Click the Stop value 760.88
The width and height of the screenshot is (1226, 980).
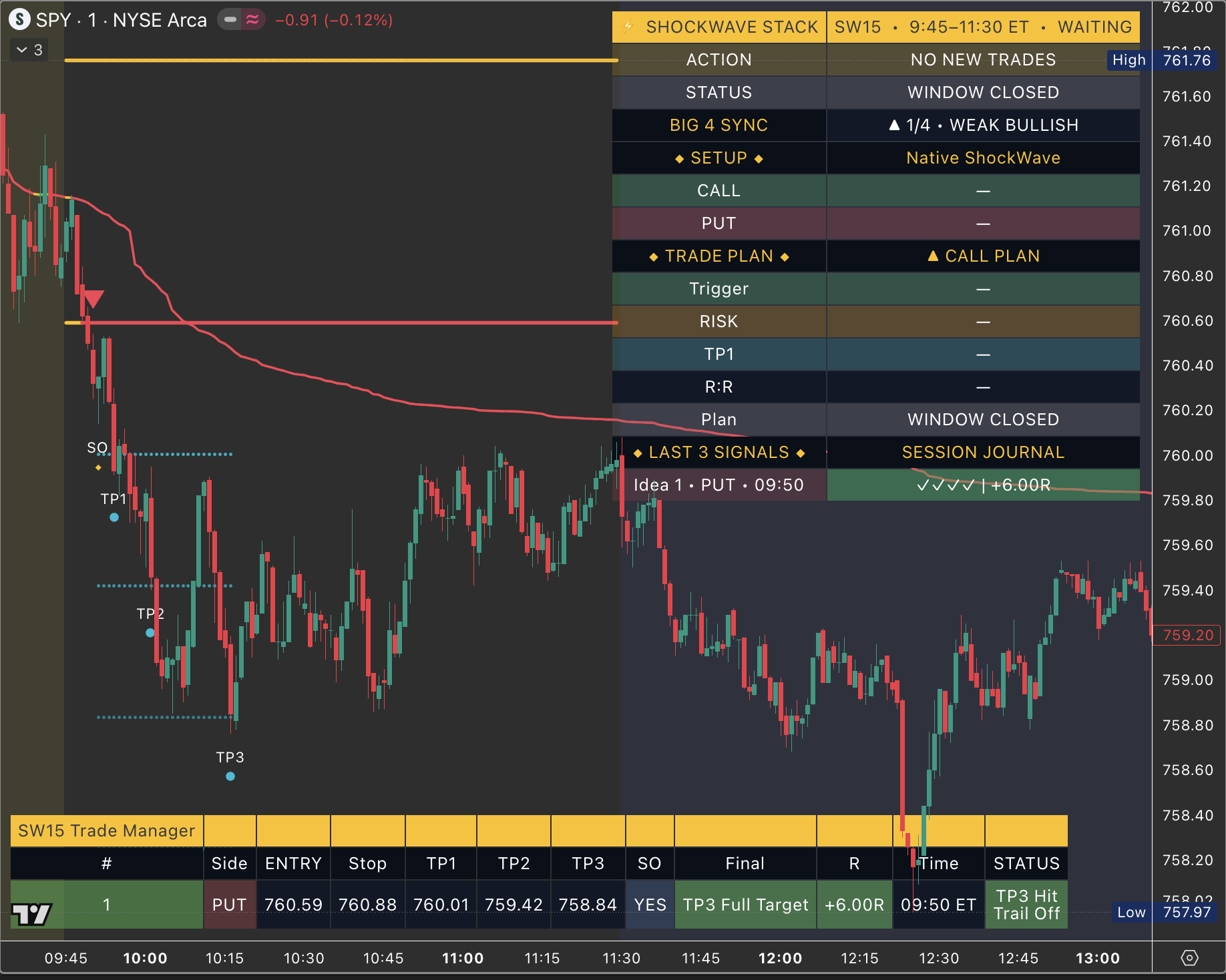(x=367, y=905)
